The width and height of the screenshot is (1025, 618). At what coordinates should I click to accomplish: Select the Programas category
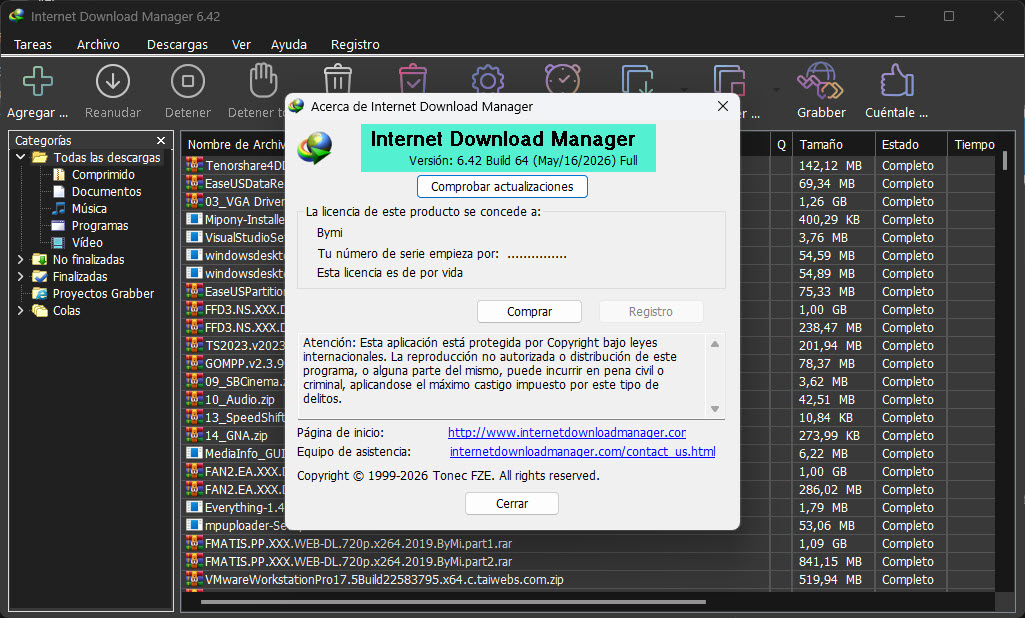pyautogui.click(x=99, y=226)
